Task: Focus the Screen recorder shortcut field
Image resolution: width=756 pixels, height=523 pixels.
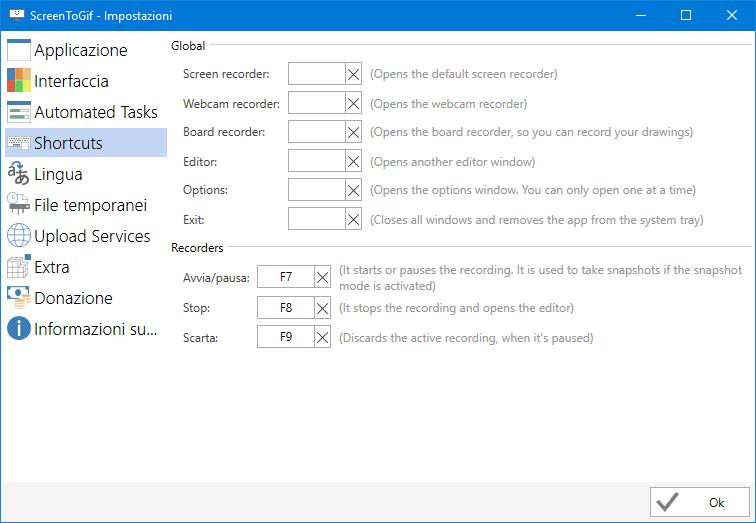Action: click(x=317, y=74)
